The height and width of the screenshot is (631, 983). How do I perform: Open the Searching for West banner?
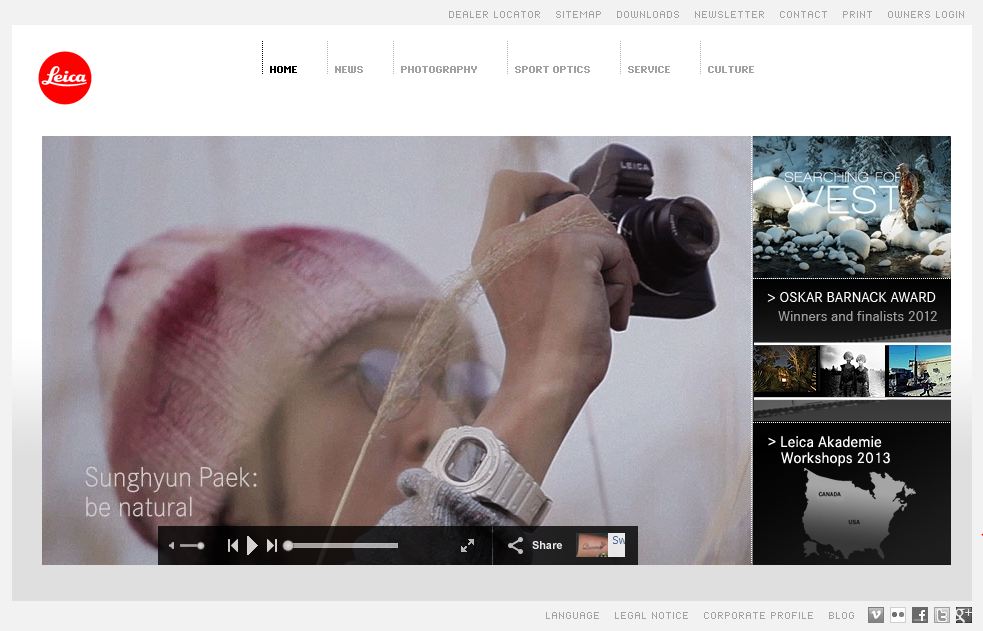point(851,206)
